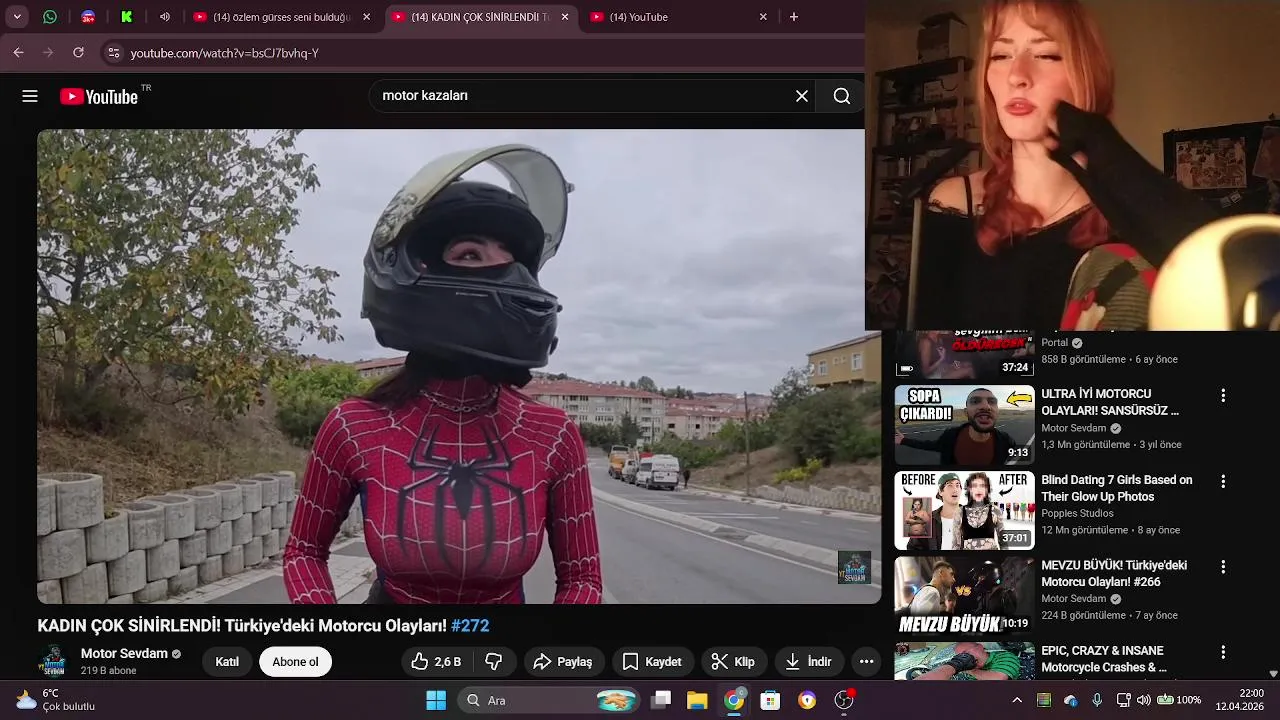The image size is (1280, 720).
Task: Close the 'özlem gürses' tab
Action: pyautogui.click(x=366, y=17)
